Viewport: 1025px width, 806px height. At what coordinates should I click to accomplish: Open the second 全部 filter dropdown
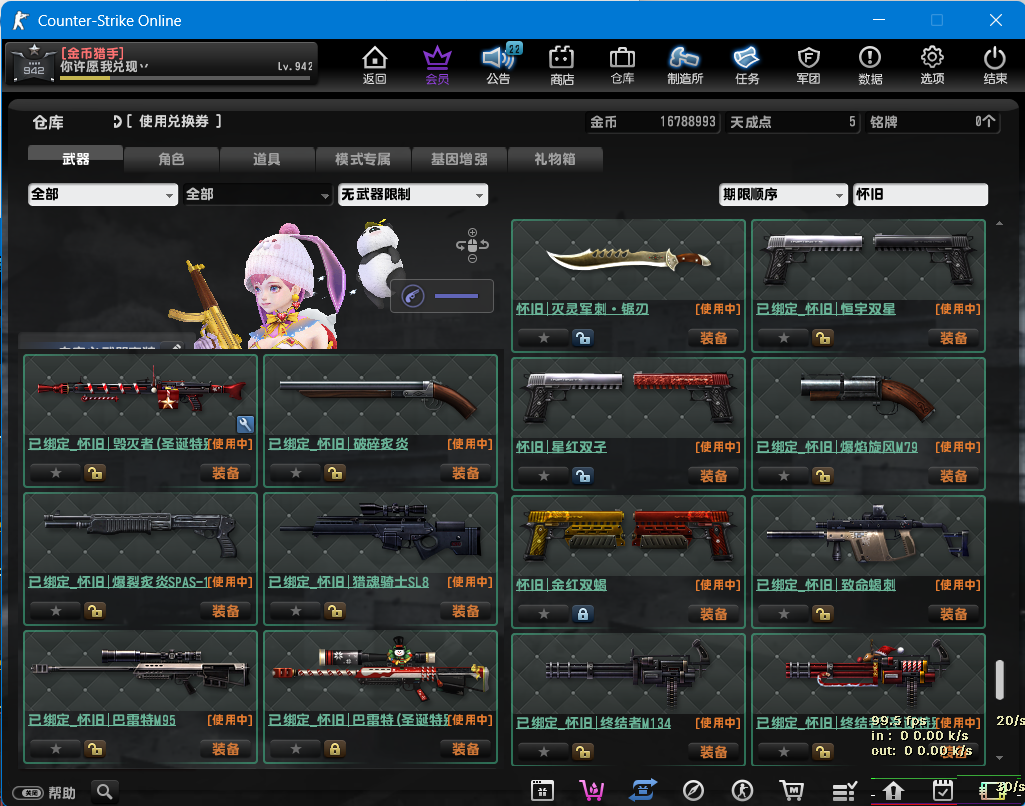[258, 194]
